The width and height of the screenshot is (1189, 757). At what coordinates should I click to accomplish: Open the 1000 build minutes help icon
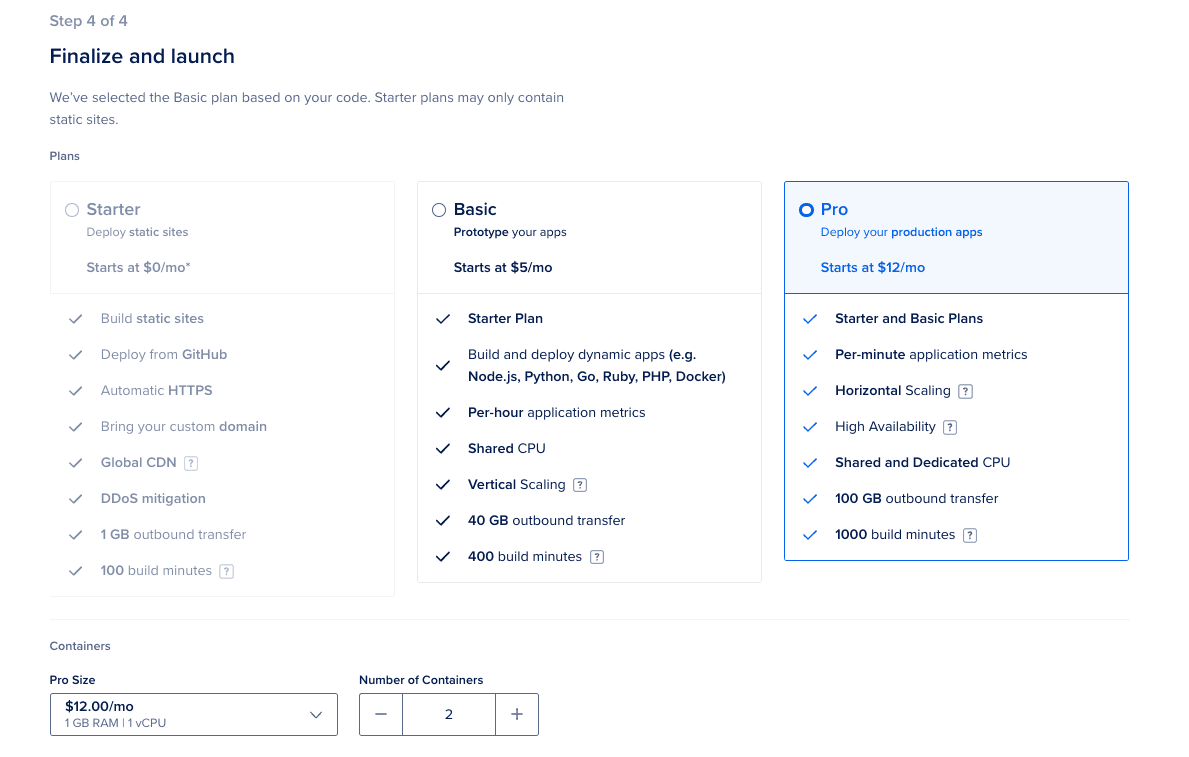point(968,534)
